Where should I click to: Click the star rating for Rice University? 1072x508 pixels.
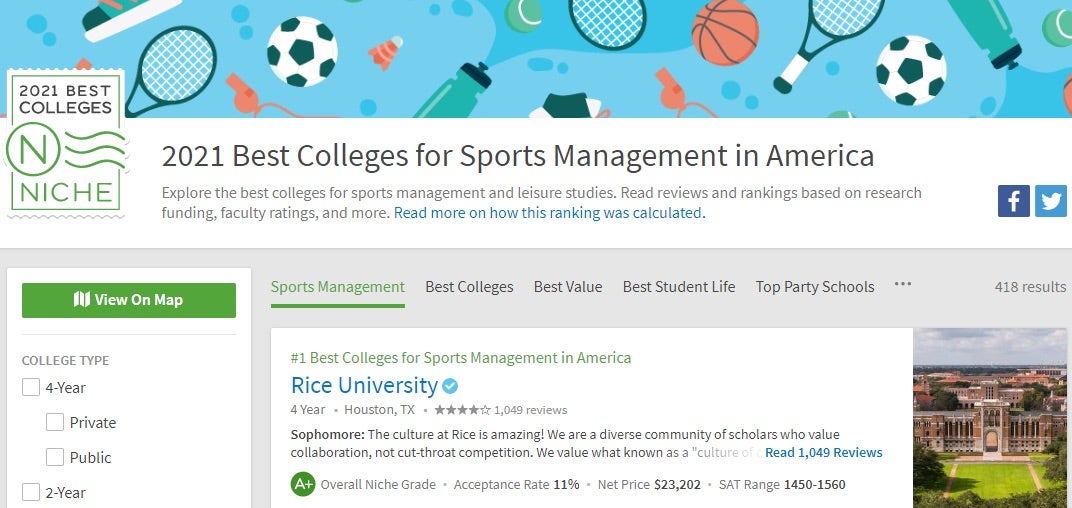point(462,410)
